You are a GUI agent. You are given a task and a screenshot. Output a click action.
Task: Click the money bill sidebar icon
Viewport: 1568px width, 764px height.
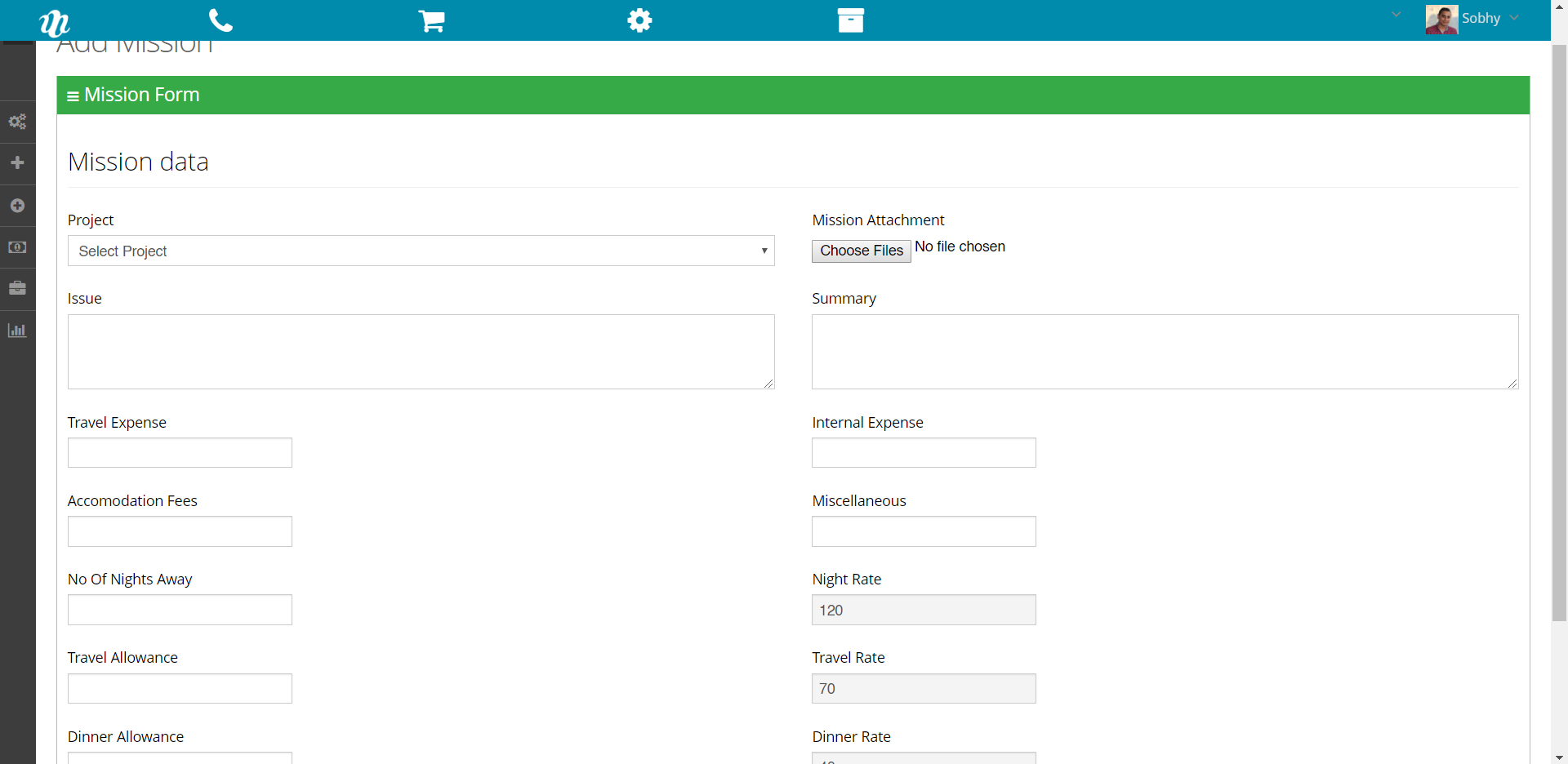point(17,247)
